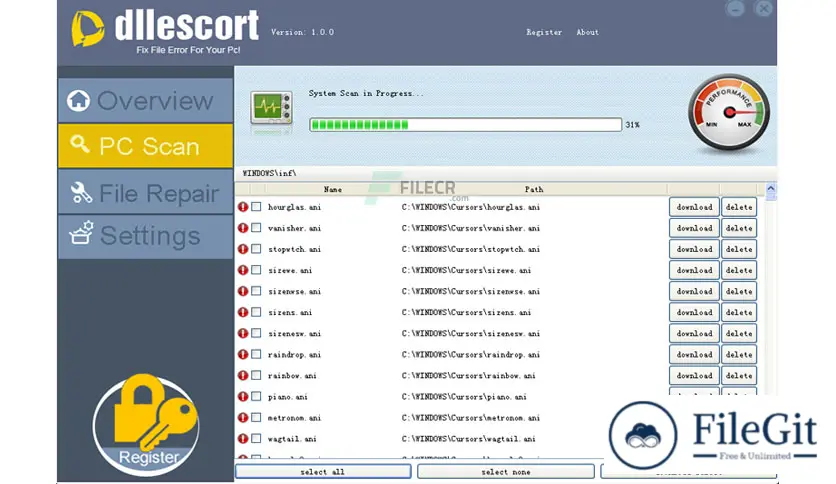This screenshot has height=484, width=836.
Task: Click the error icon beside wagtail.ani
Action: [x=243, y=439]
